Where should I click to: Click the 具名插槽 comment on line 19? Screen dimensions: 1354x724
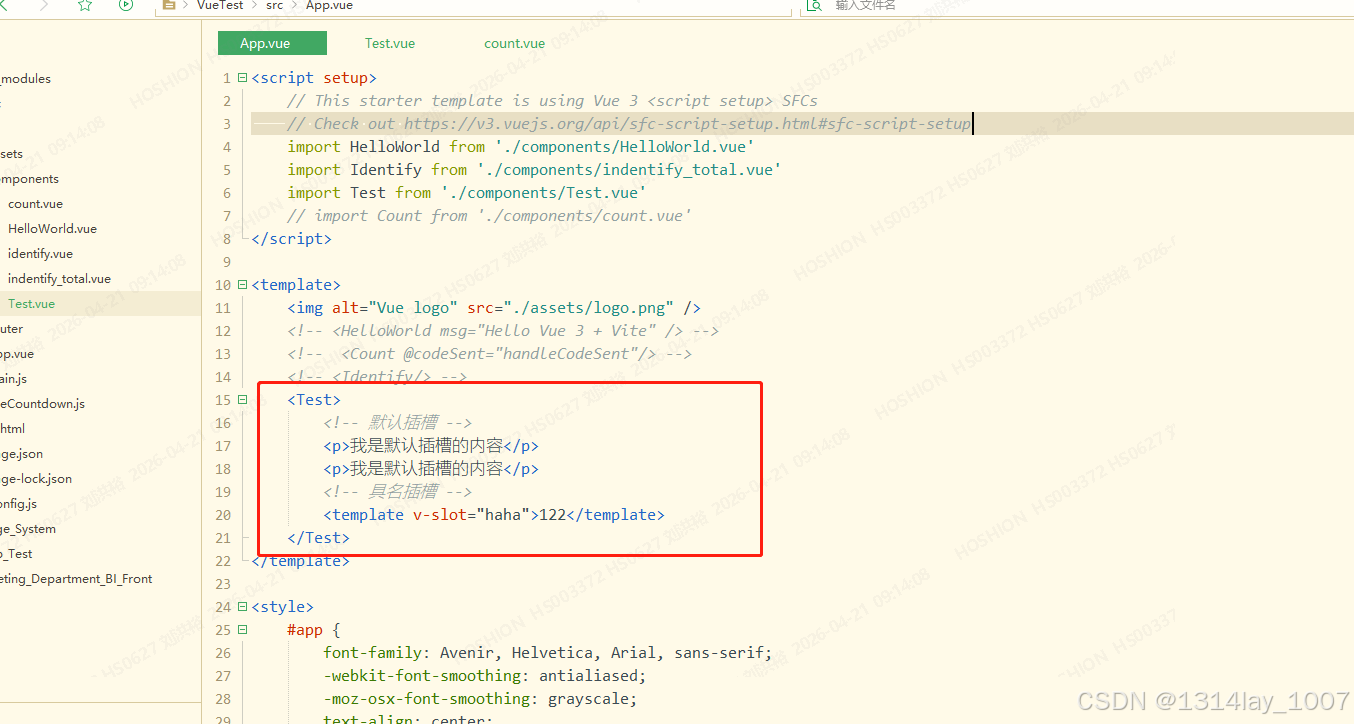tap(397, 492)
